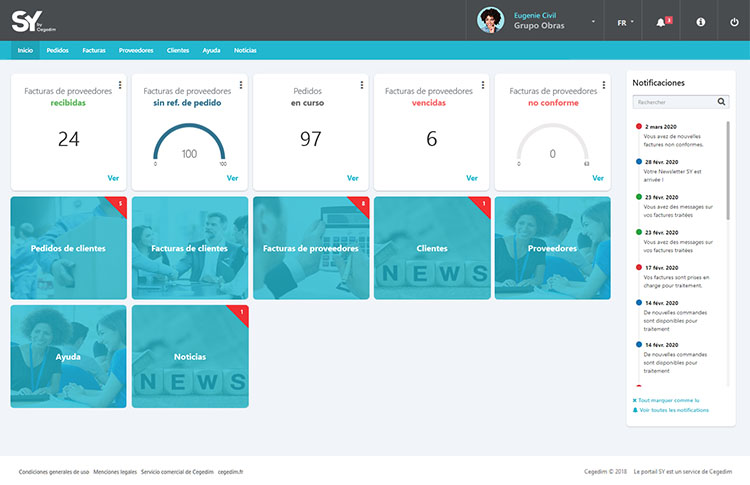Viewport: 750px width, 485px height.
Task: Select the Facturas menu item
Action: [94, 50]
